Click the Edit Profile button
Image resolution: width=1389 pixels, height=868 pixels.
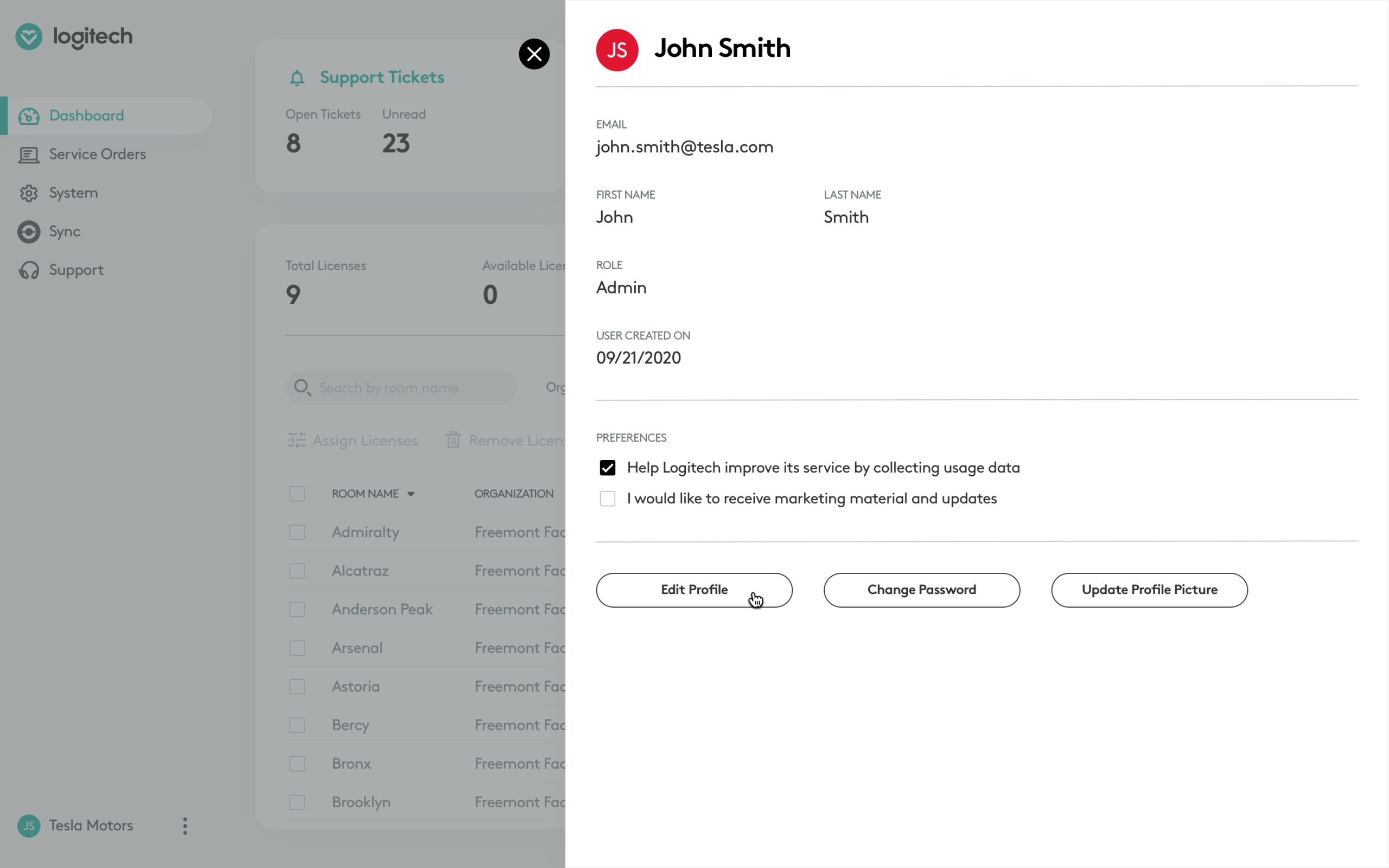(694, 590)
